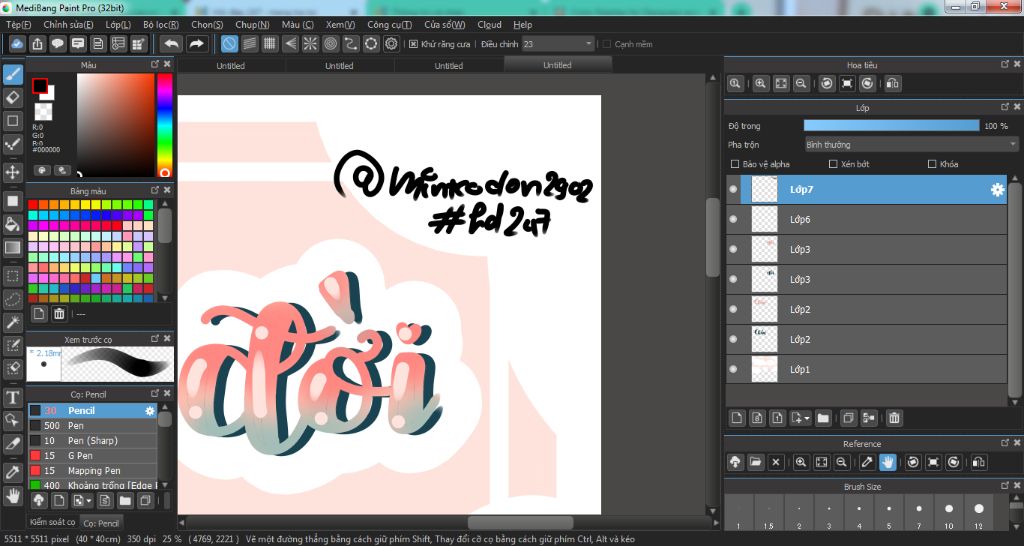Select the G Pen brush
Viewport: 1024px width, 546px height.
coord(92,456)
